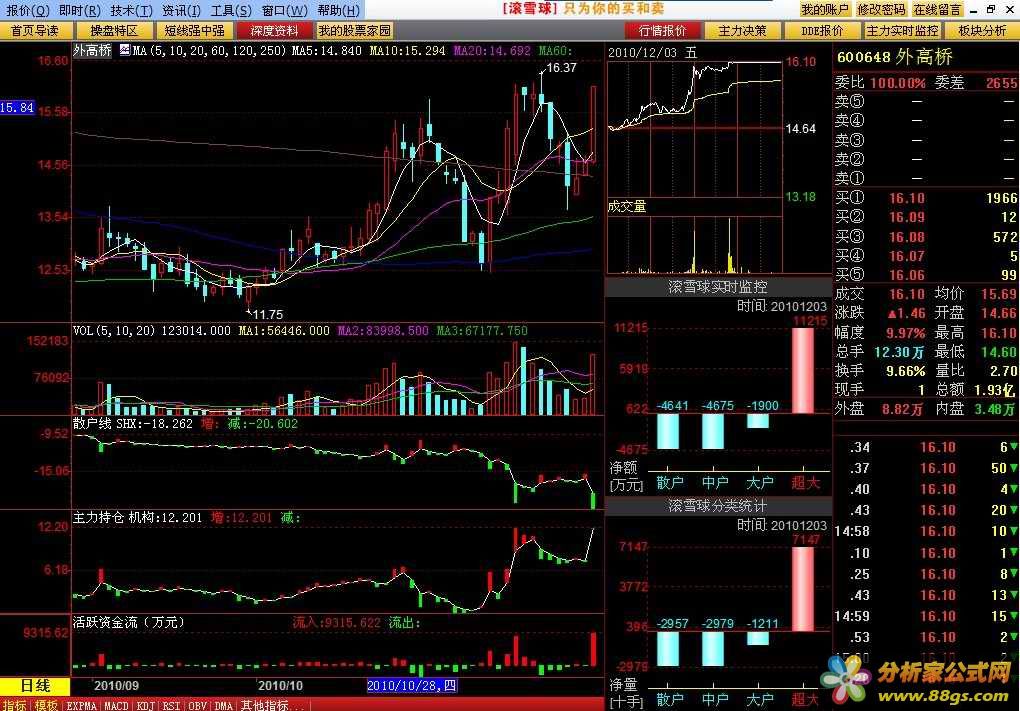Open the 工具(S) menu
The image size is (1020, 711).
[x=231, y=10]
